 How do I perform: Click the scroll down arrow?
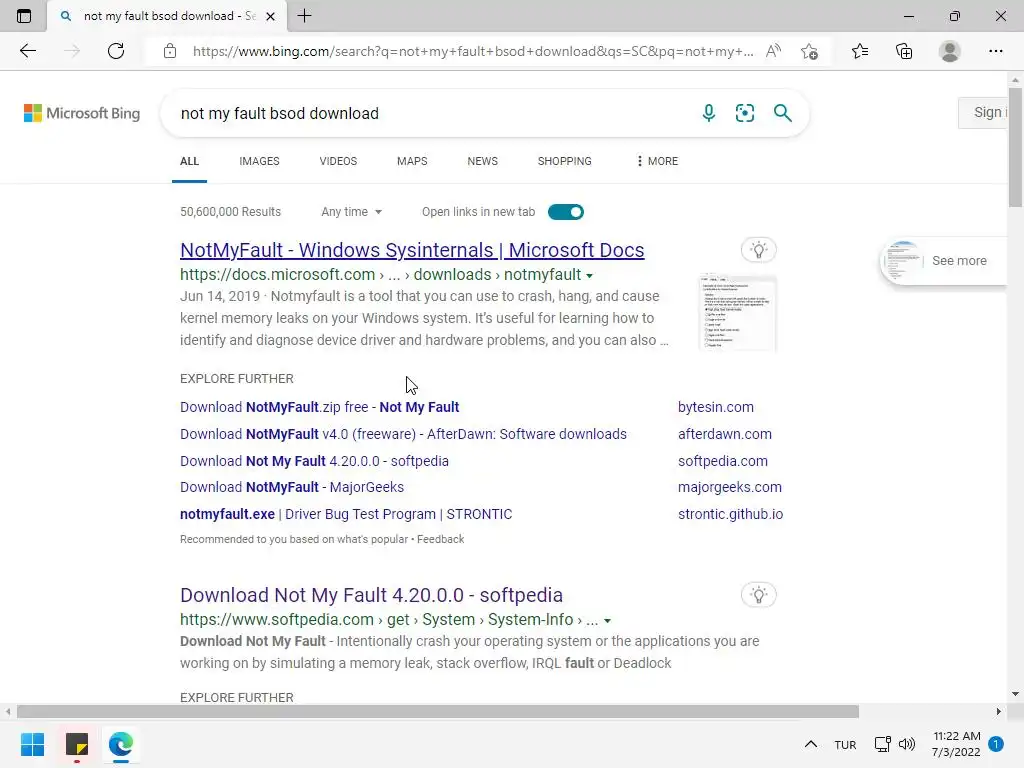click(1015, 694)
